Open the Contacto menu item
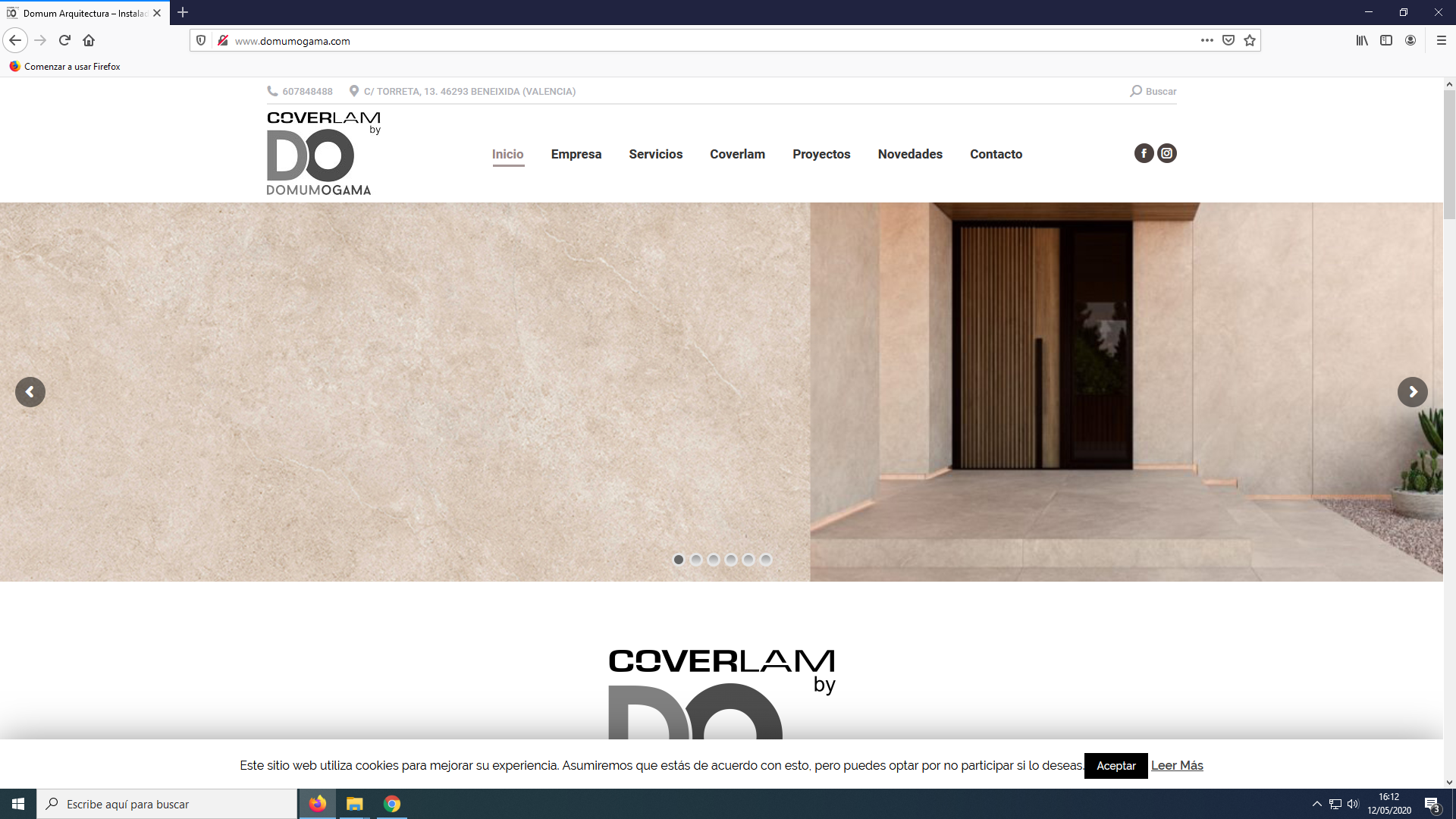 pyautogui.click(x=996, y=154)
